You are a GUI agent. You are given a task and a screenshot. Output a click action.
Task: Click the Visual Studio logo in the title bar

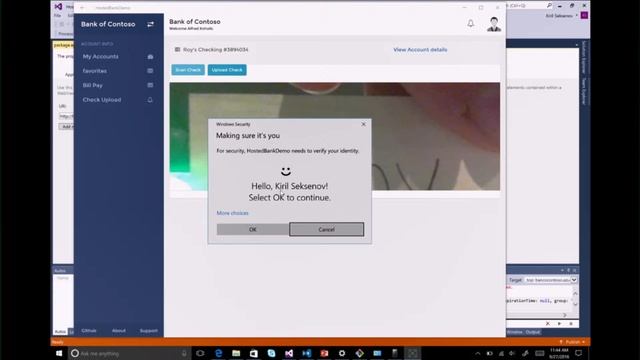click(58, 6)
